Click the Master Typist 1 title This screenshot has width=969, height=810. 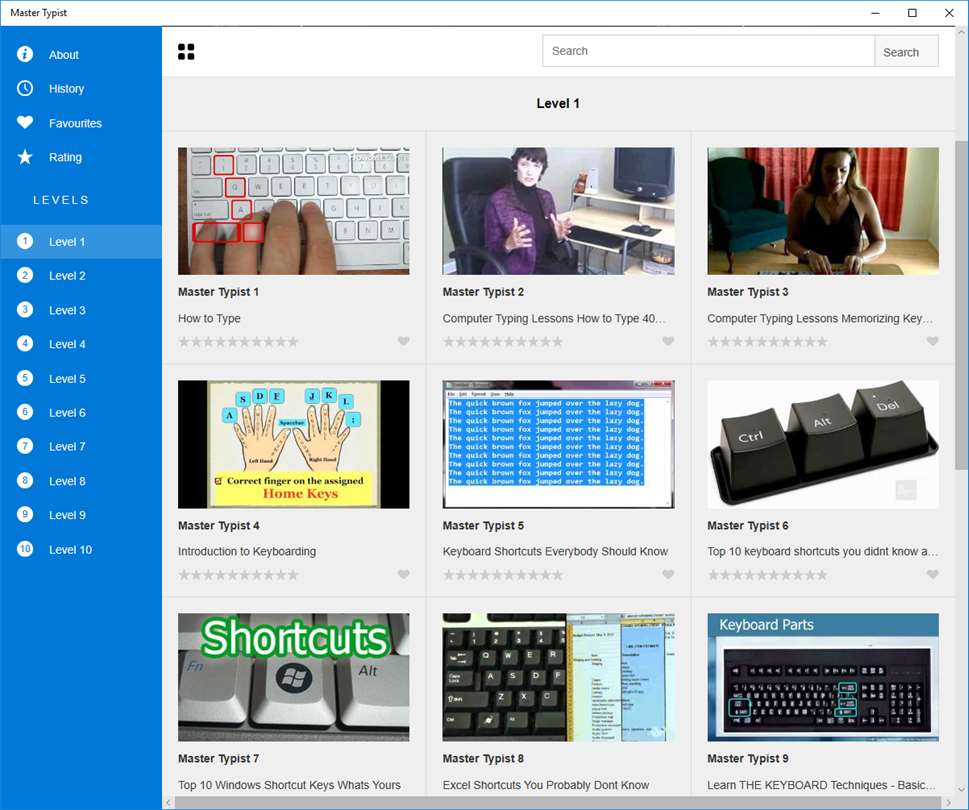pyautogui.click(x=218, y=292)
